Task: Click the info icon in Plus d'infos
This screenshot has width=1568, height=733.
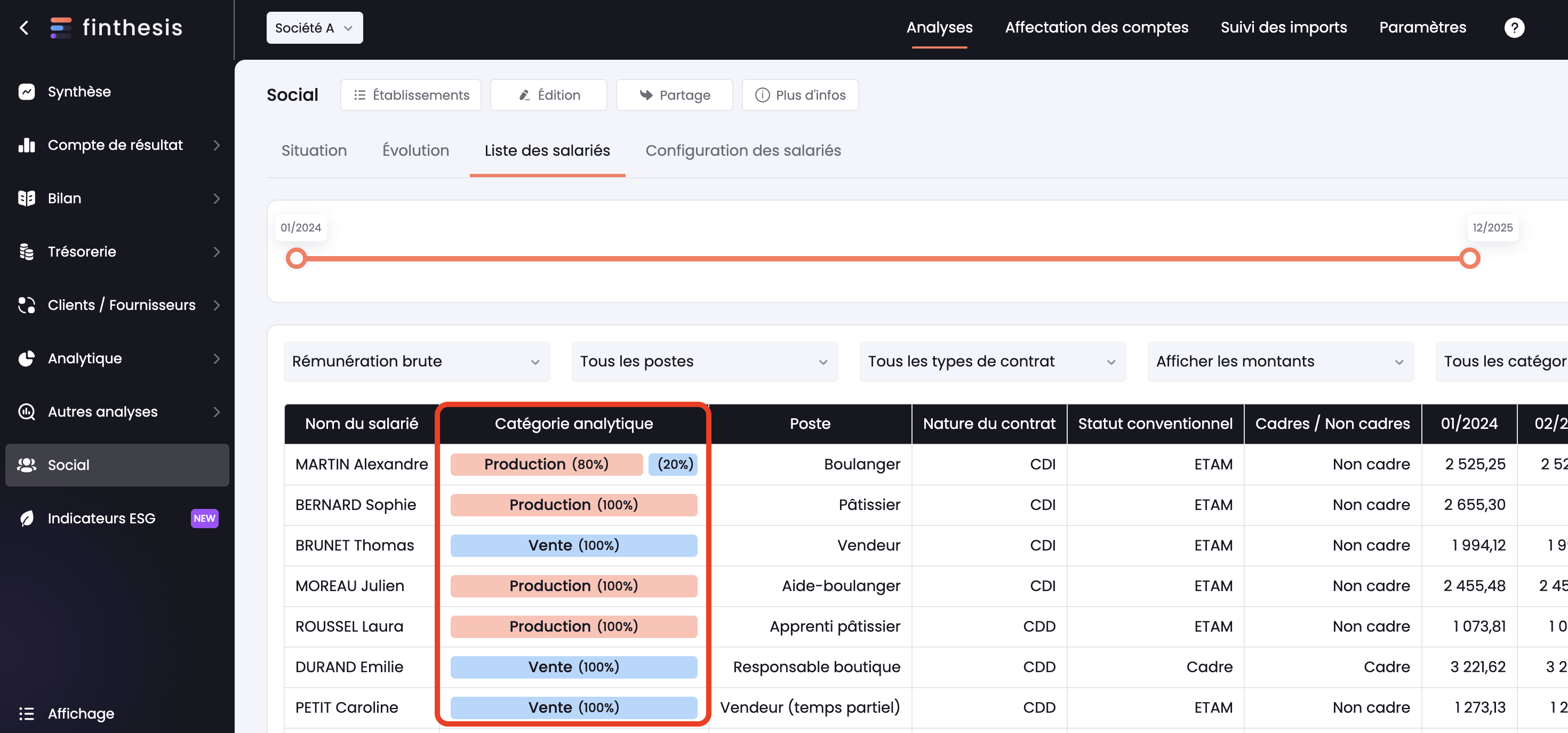Action: click(762, 95)
